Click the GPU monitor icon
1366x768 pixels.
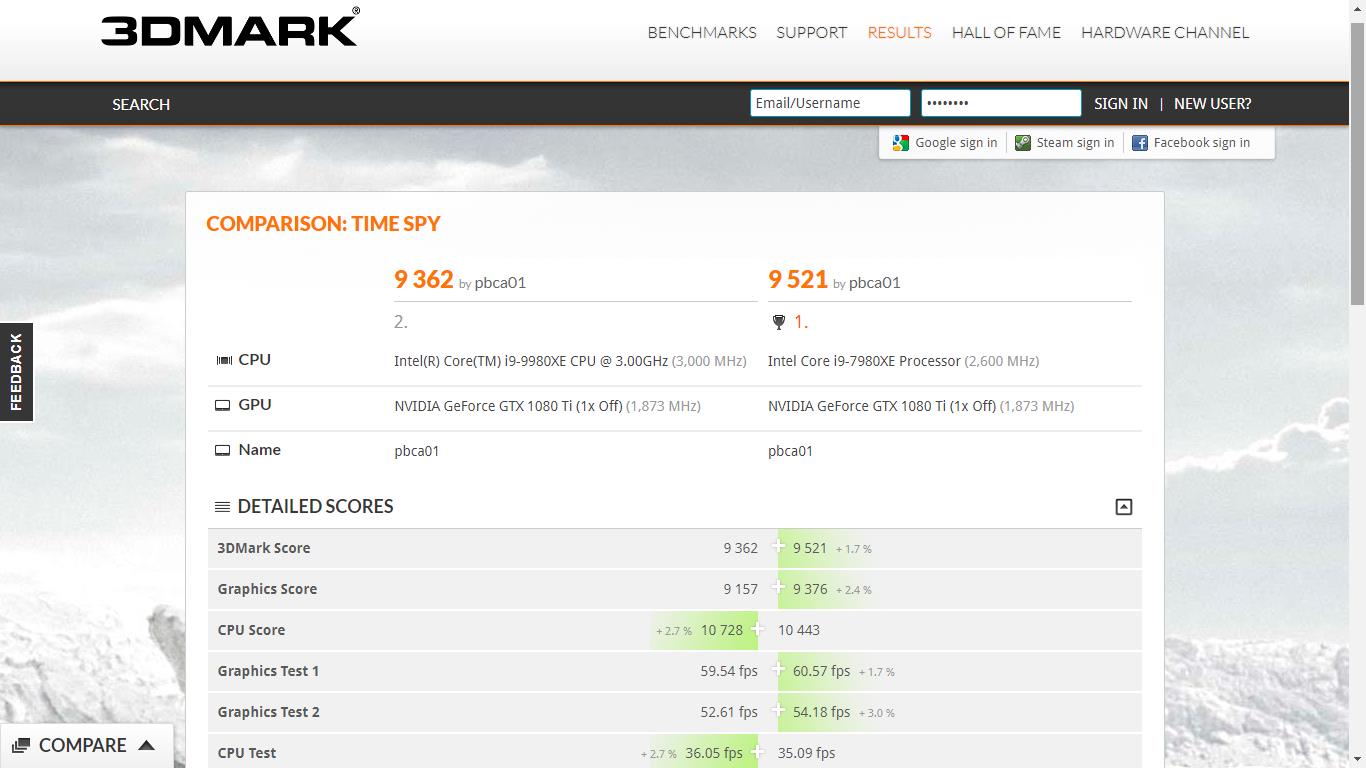pos(222,405)
